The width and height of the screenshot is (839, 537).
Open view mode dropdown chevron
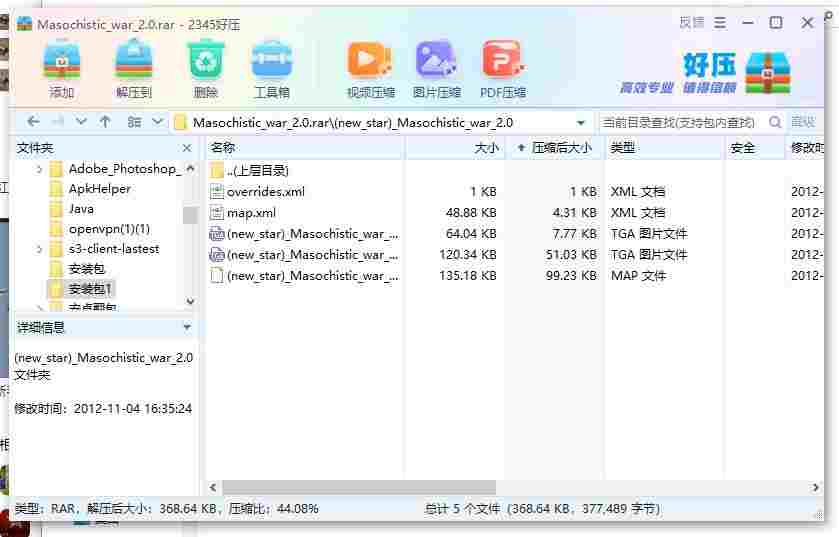pyautogui.click(x=157, y=122)
